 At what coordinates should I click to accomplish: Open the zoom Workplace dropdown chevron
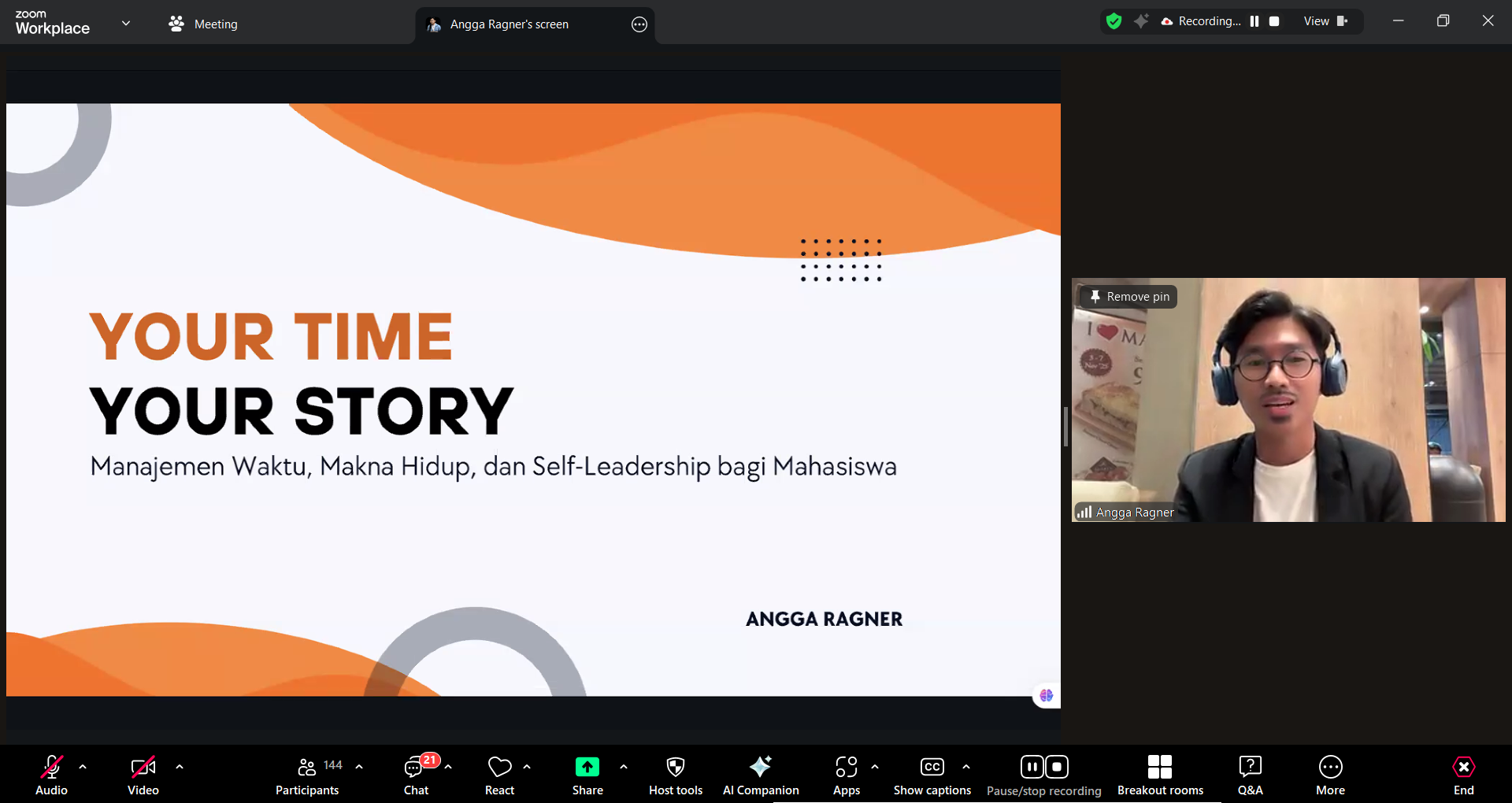click(x=126, y=23)
